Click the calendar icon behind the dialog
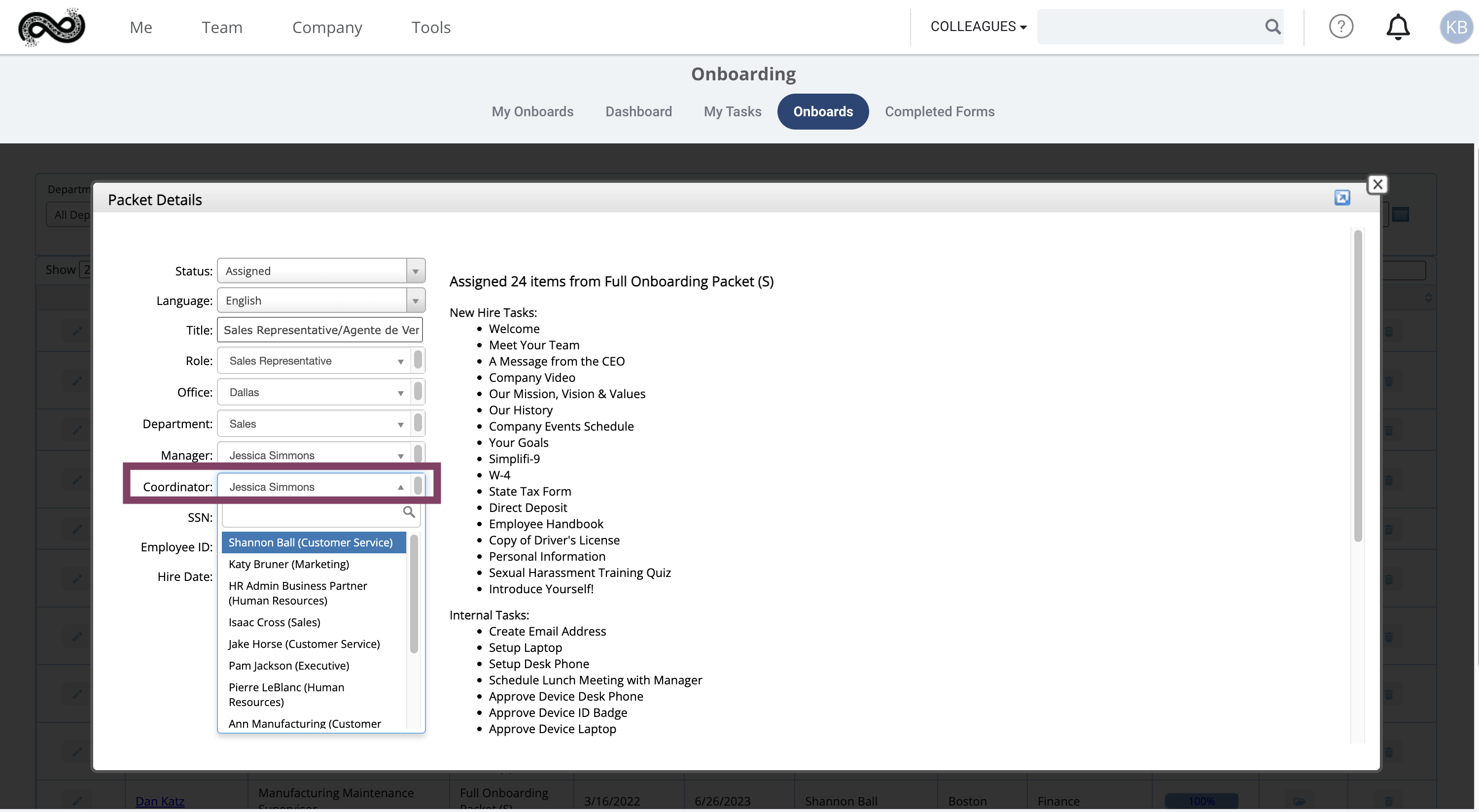 1400,215
